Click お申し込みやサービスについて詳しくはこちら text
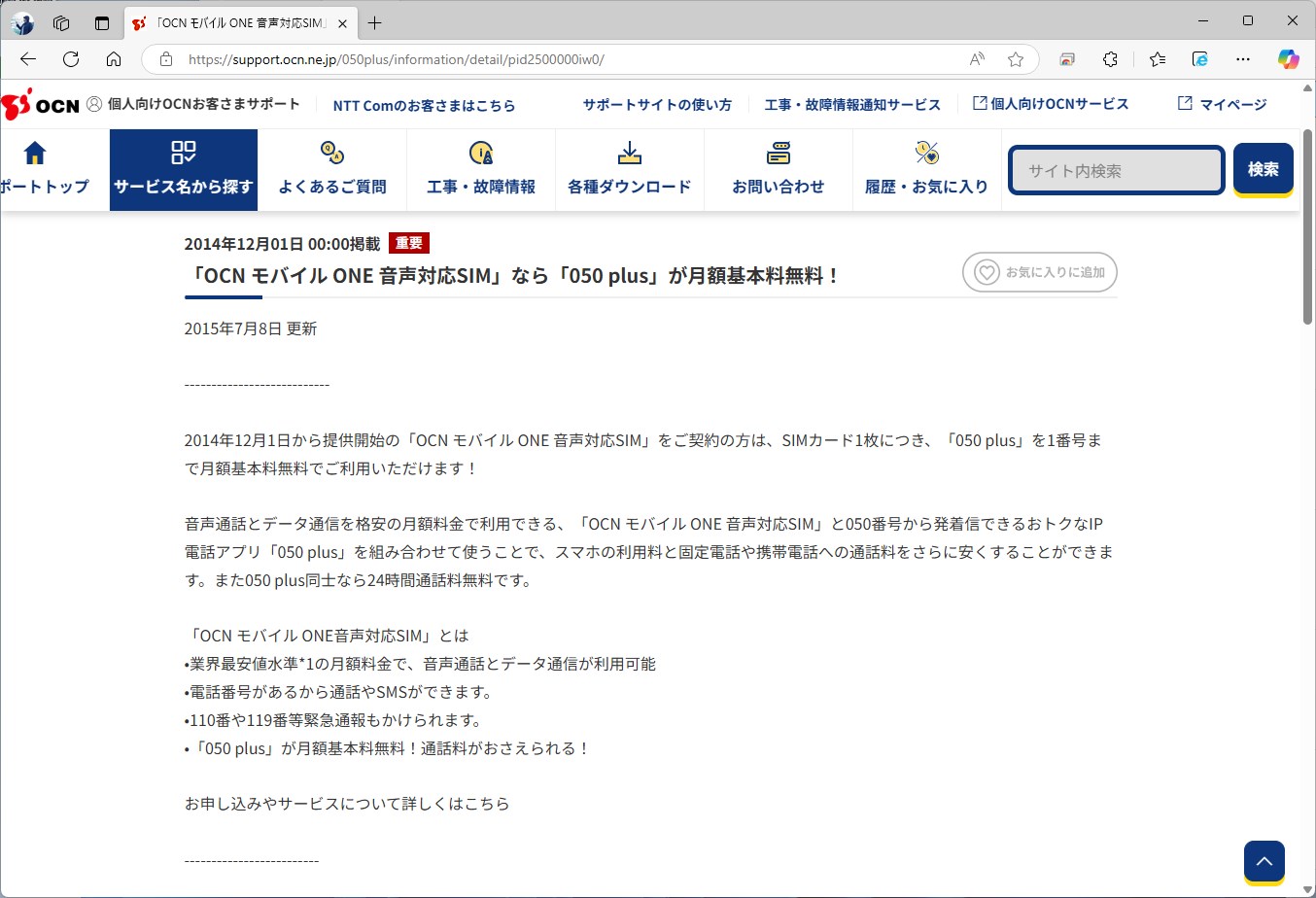 [x=347, y=804]
